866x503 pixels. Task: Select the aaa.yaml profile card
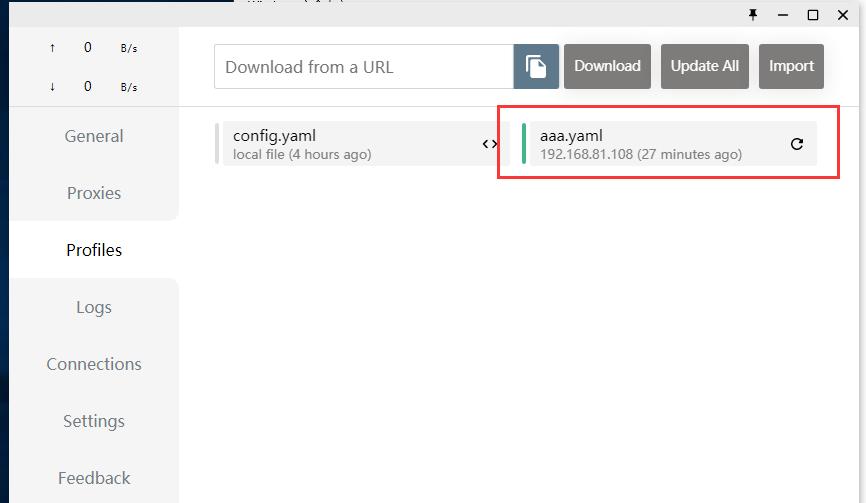669,144
